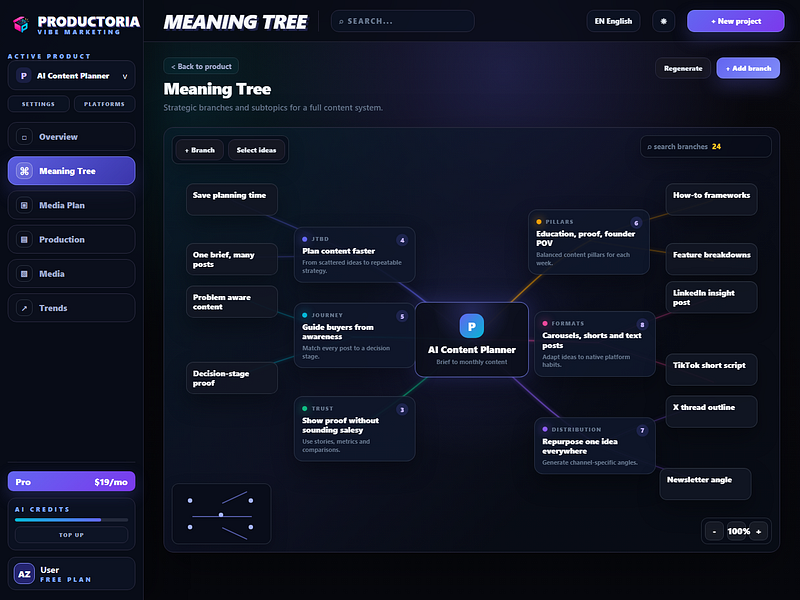Click the Pro $19/mo upgrade banner

(x=71, y=482)
